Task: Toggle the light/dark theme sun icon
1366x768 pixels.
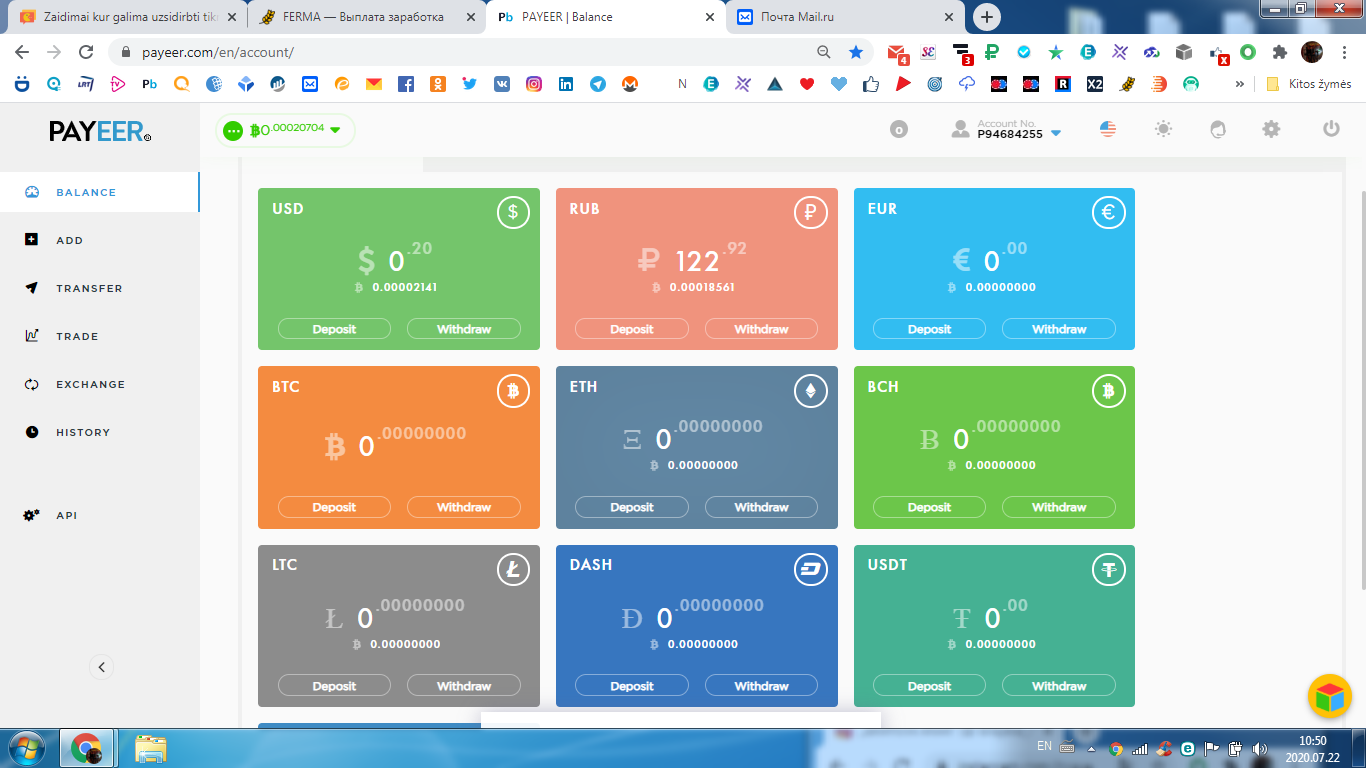Action: [x=1163, y=129]
